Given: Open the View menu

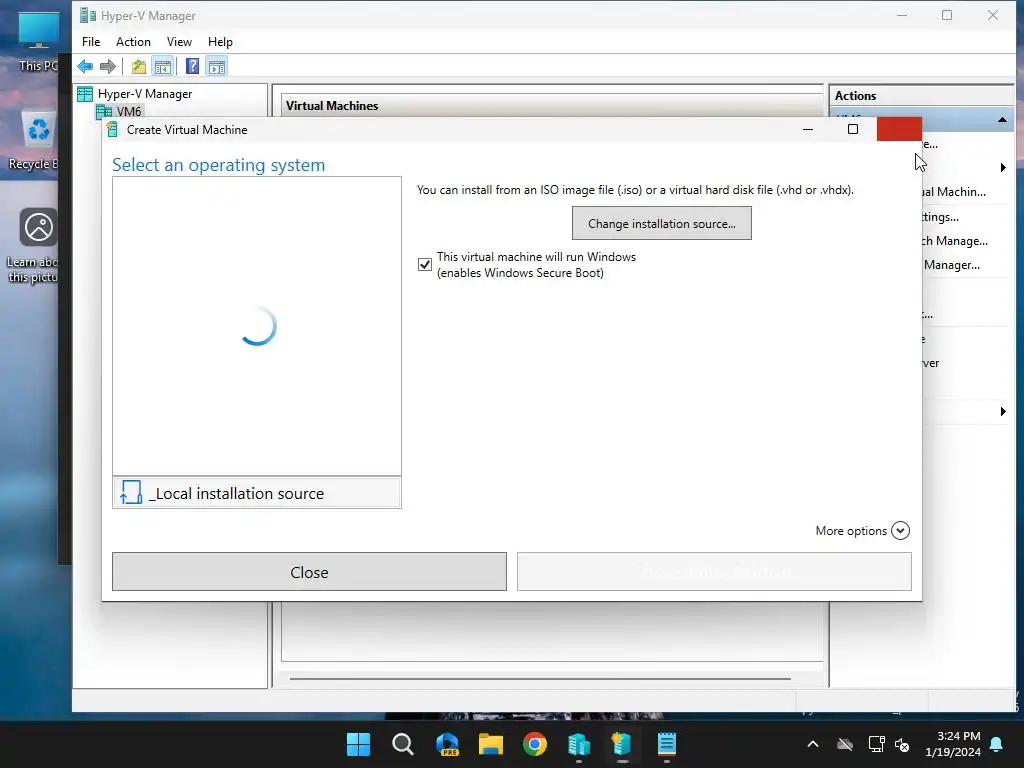Looking at the screenshot, I should coord(179,42).
